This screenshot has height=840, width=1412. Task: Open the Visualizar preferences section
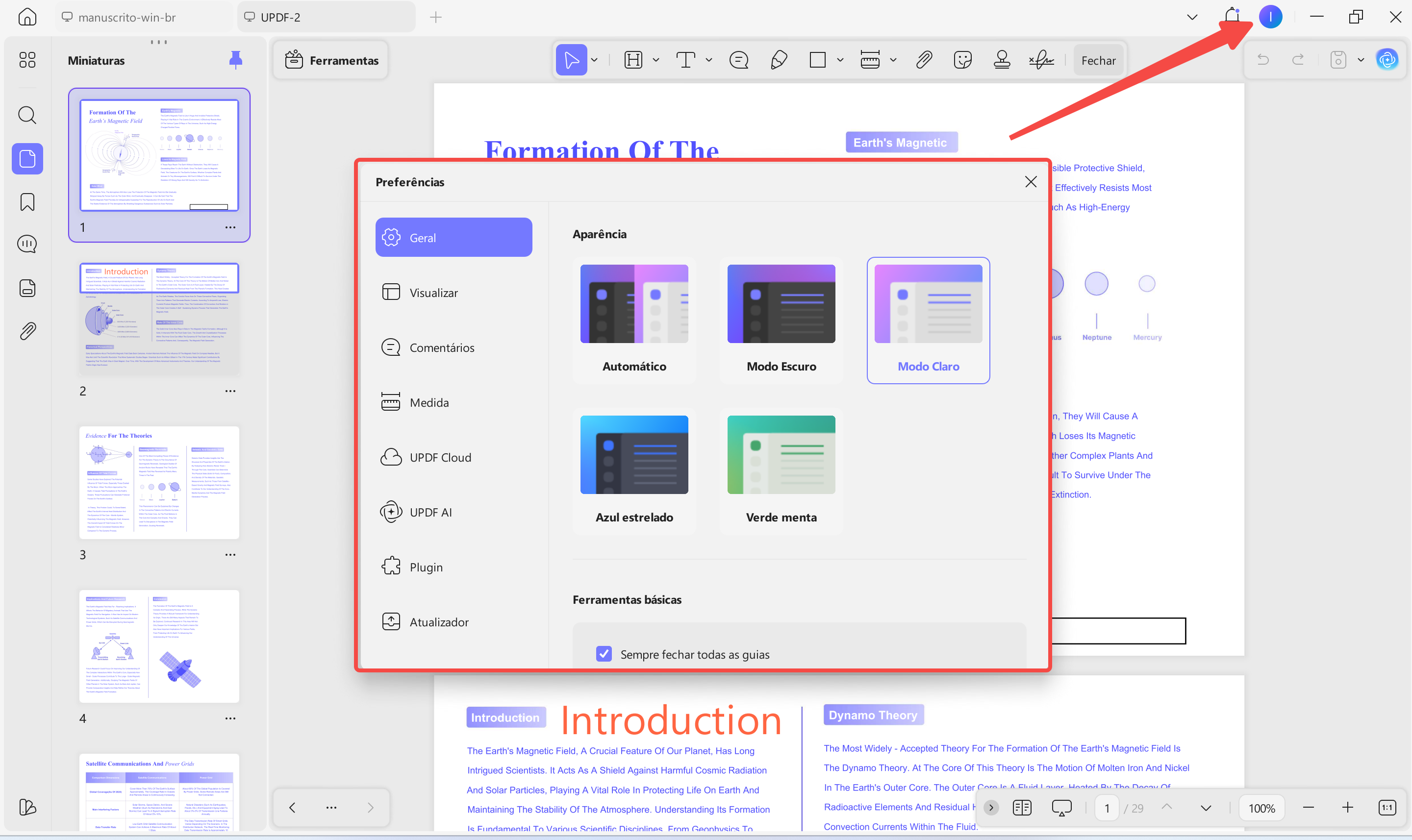point(454,292)
